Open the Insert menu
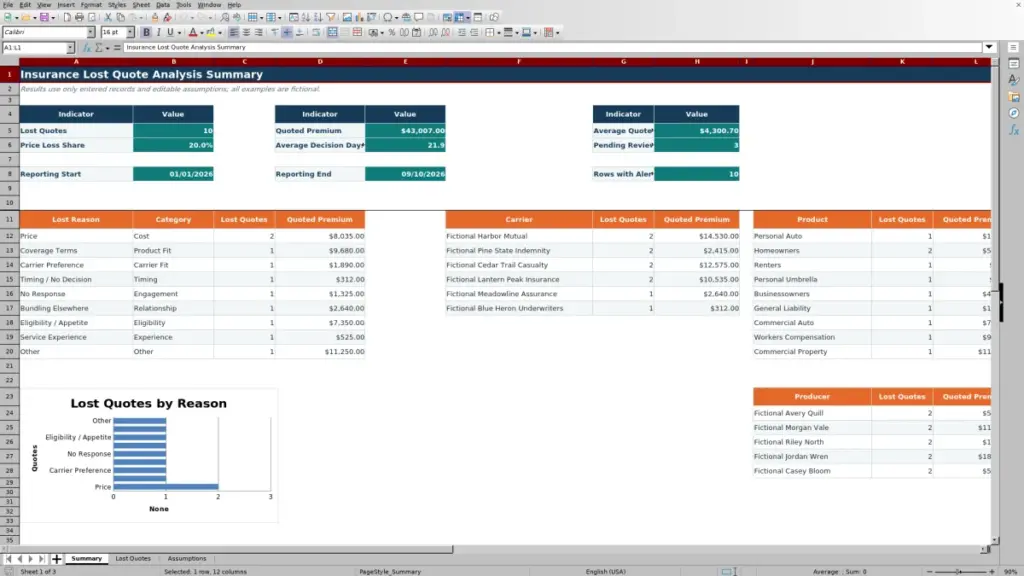Viewport: 1024px width, 576px height. tap(66, 5)
